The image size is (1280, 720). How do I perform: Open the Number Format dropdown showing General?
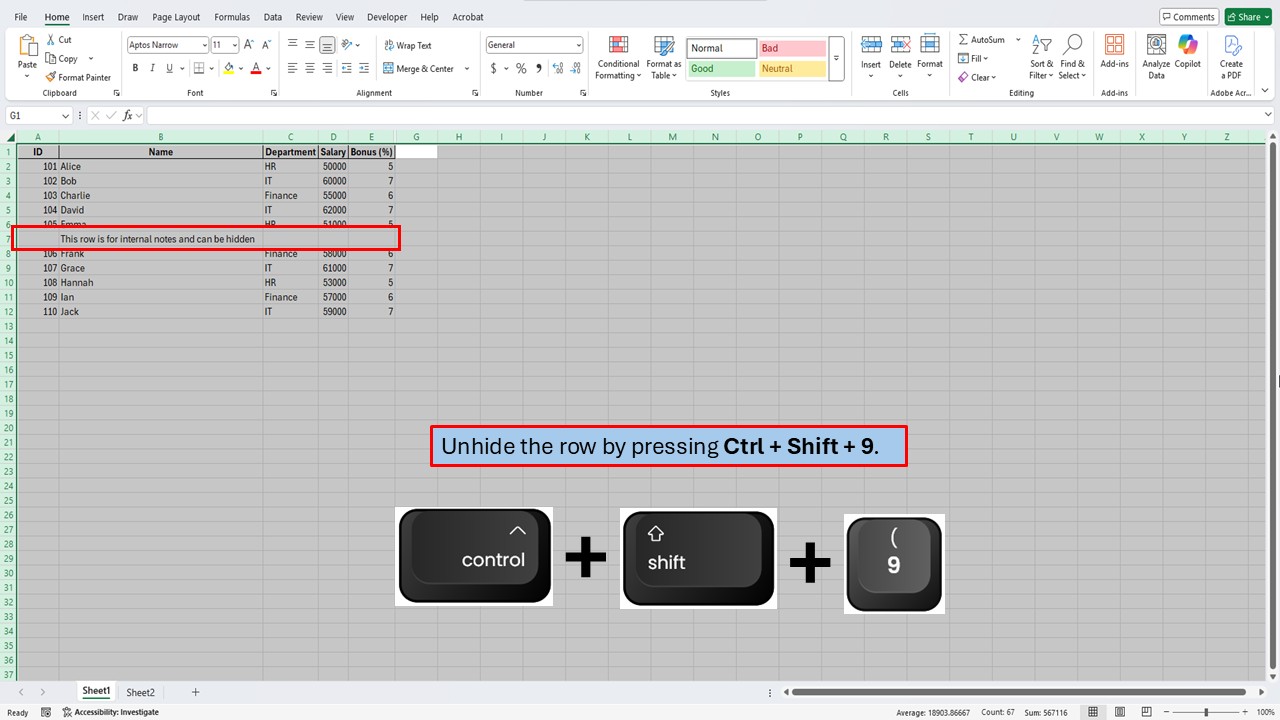coord(533,44)
